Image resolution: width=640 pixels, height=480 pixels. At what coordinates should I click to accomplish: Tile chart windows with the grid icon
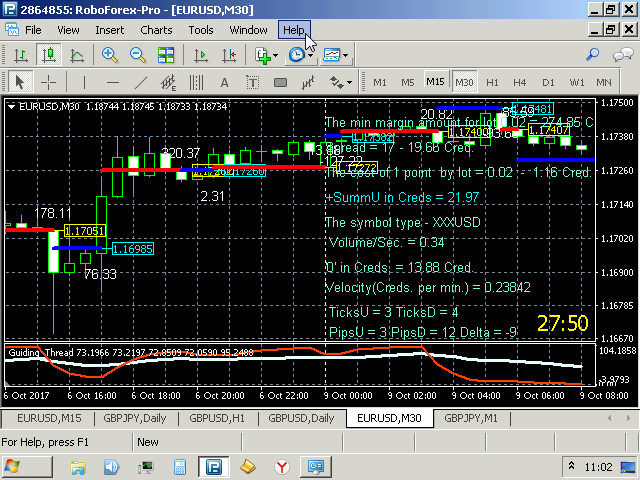(166, 55)
